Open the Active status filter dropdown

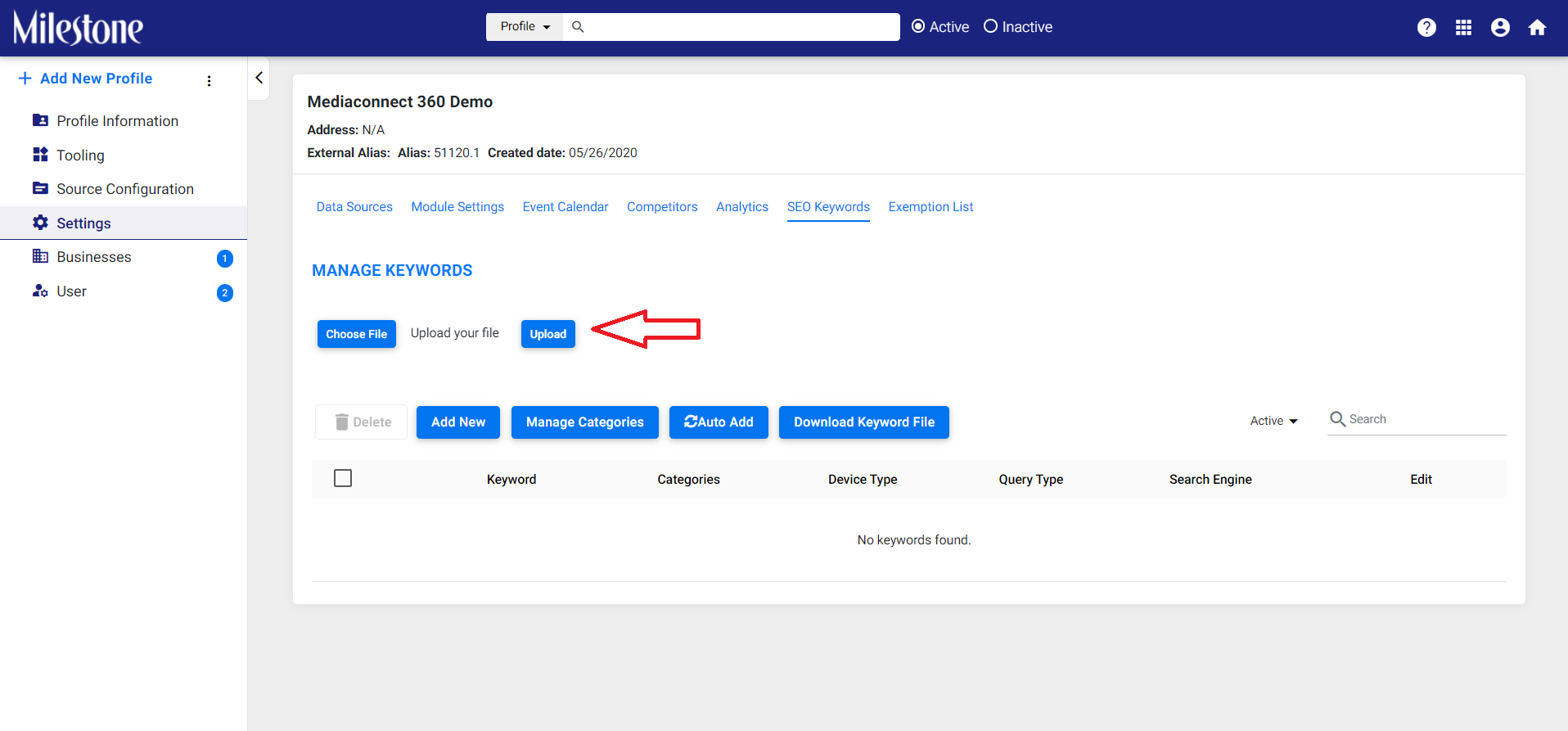click(x=1273, y=421)
